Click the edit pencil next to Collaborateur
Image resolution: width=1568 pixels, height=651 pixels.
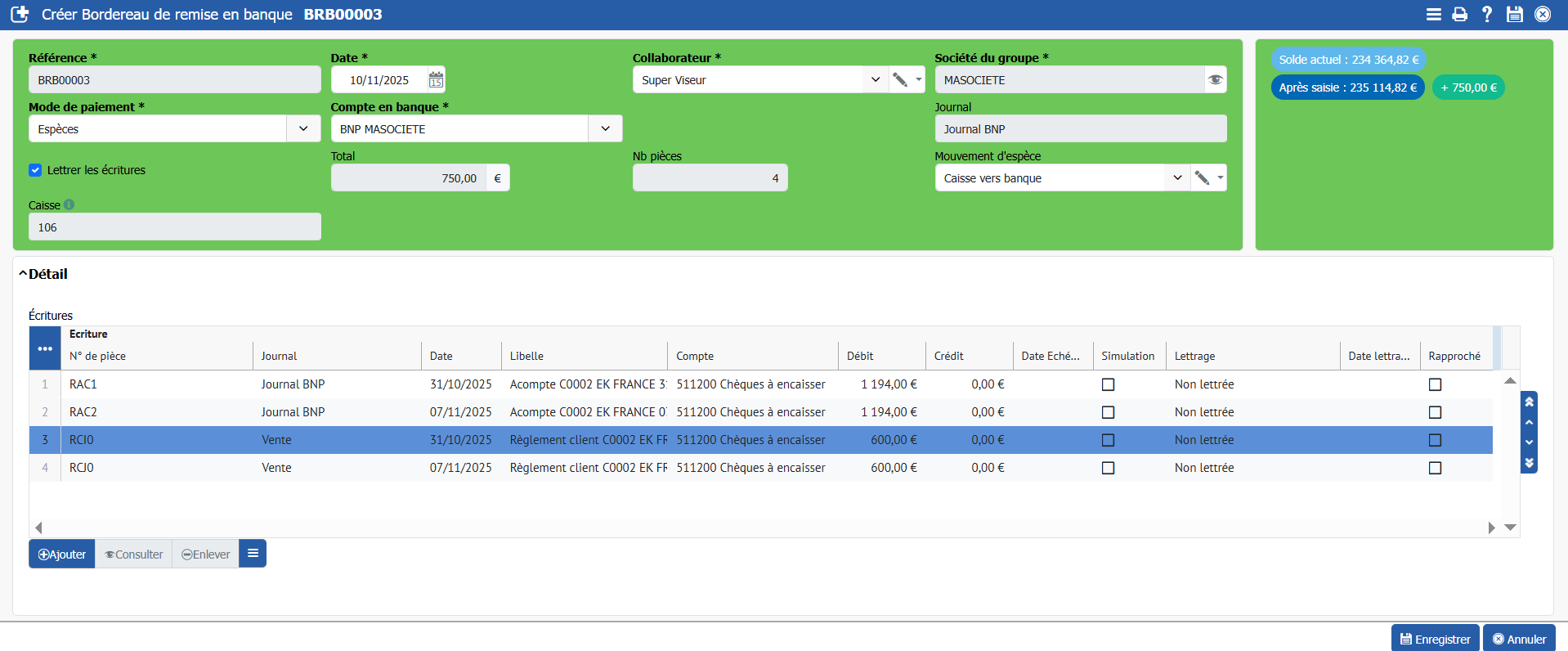[x=900, y=80]
